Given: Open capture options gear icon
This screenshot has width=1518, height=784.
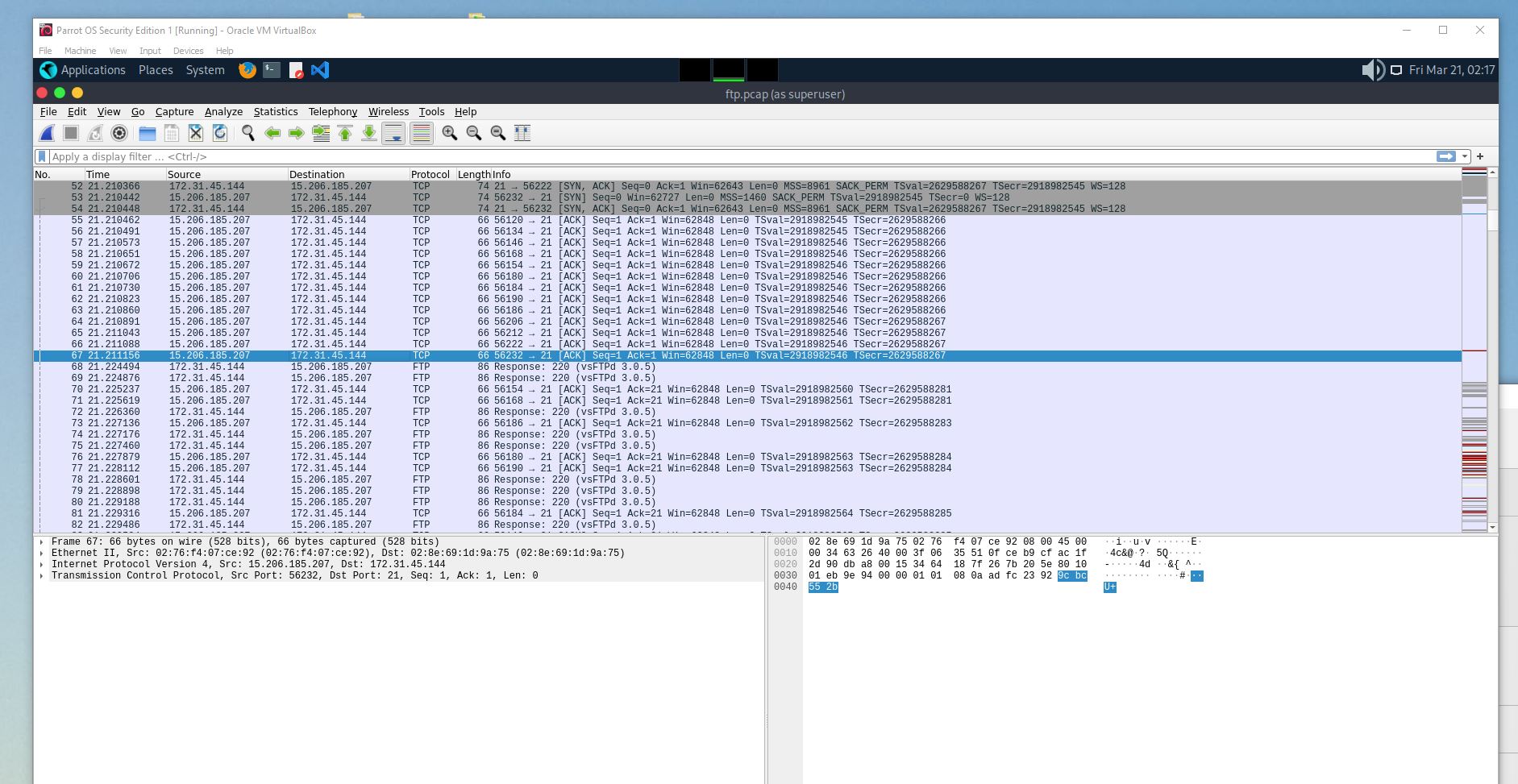Looking at the screenshot, I should tap(119, 133).
